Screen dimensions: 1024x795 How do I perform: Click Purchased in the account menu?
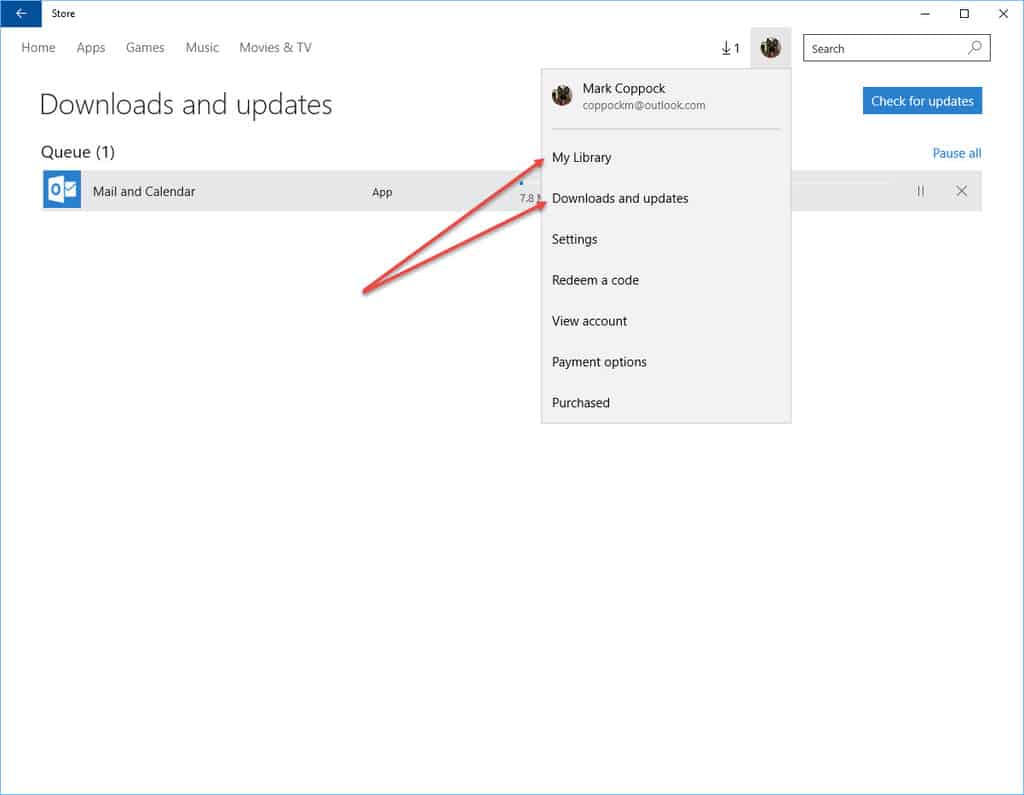click(666, 402)
